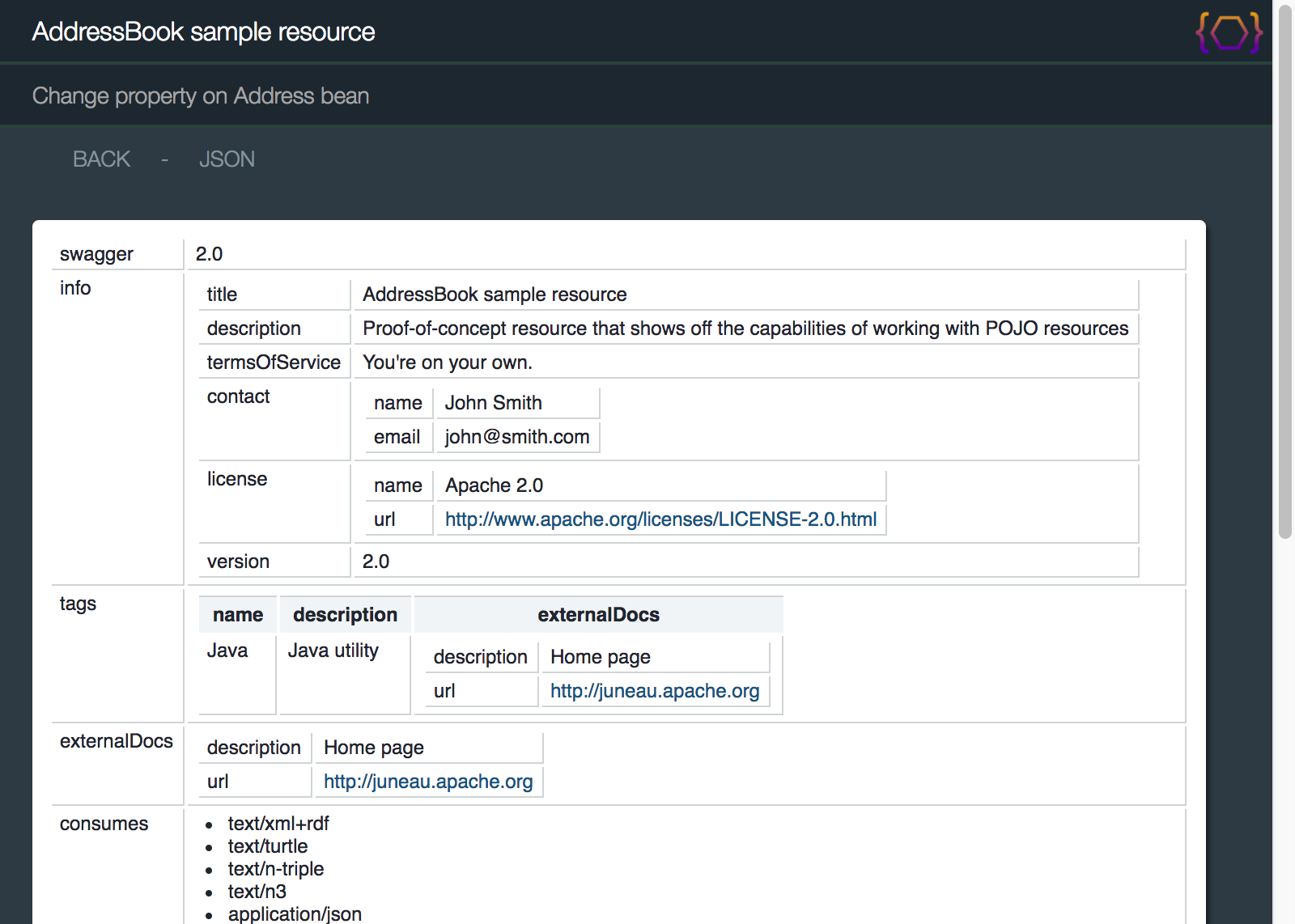Click the 'version' key cell

pyautogui.click(x=274, y=562)
